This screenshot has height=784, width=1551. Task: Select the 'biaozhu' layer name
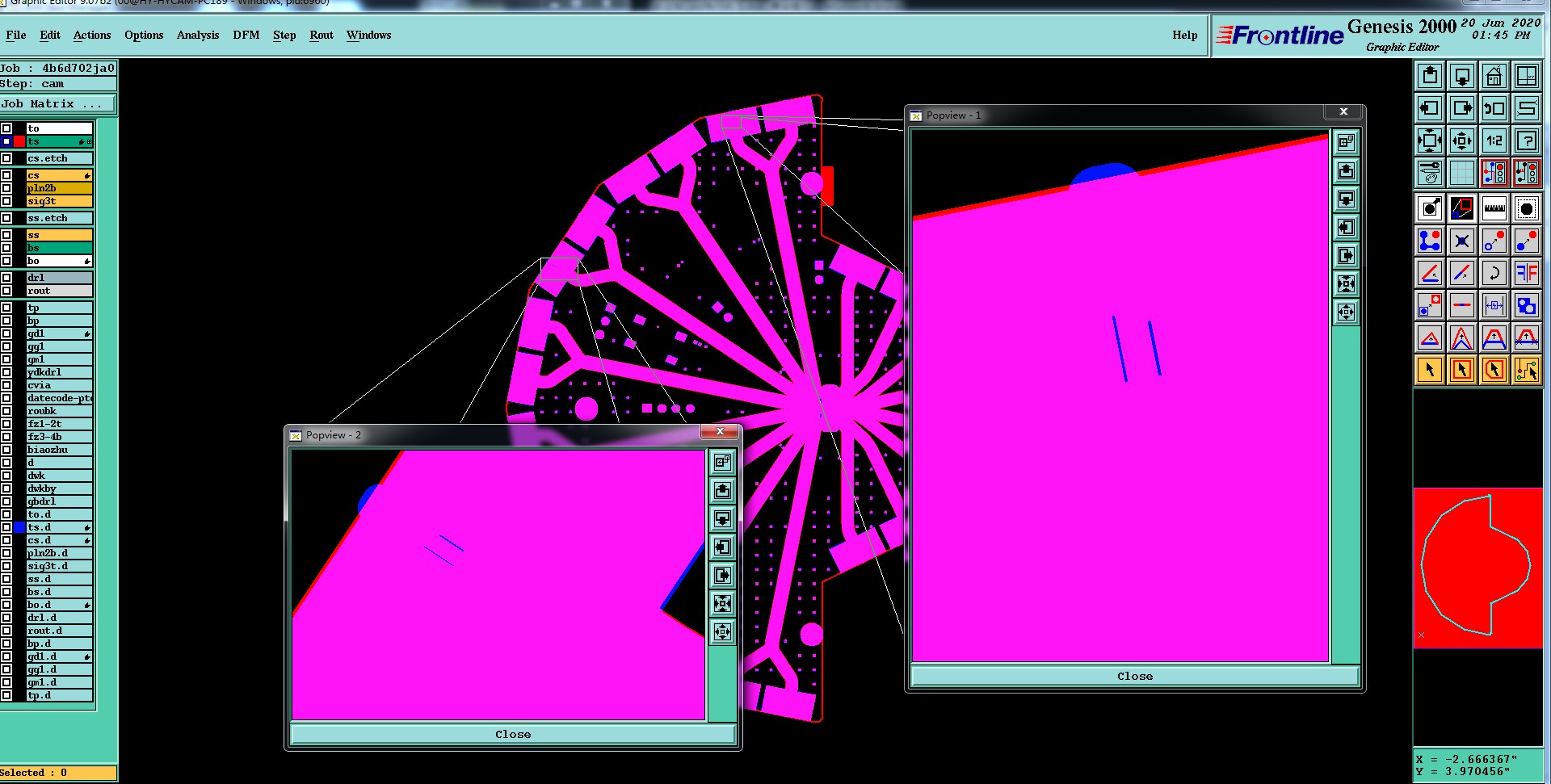60,450
